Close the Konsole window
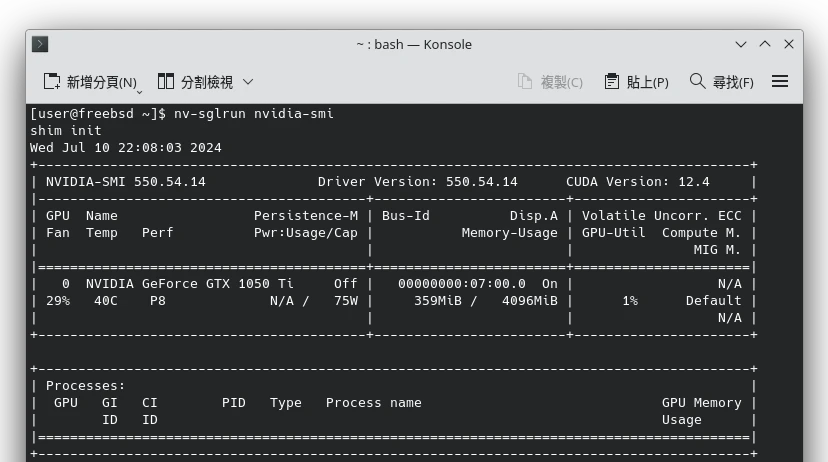 (x=789, y=44)
